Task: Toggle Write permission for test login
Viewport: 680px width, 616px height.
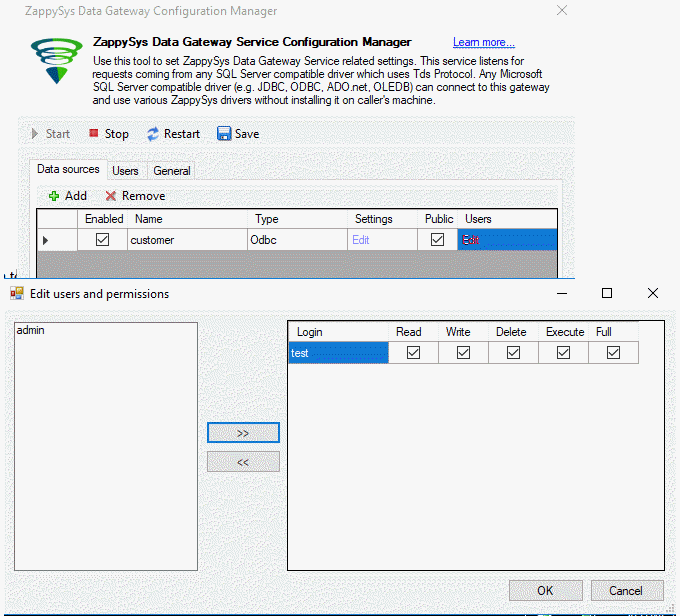Action: [463, 352]
